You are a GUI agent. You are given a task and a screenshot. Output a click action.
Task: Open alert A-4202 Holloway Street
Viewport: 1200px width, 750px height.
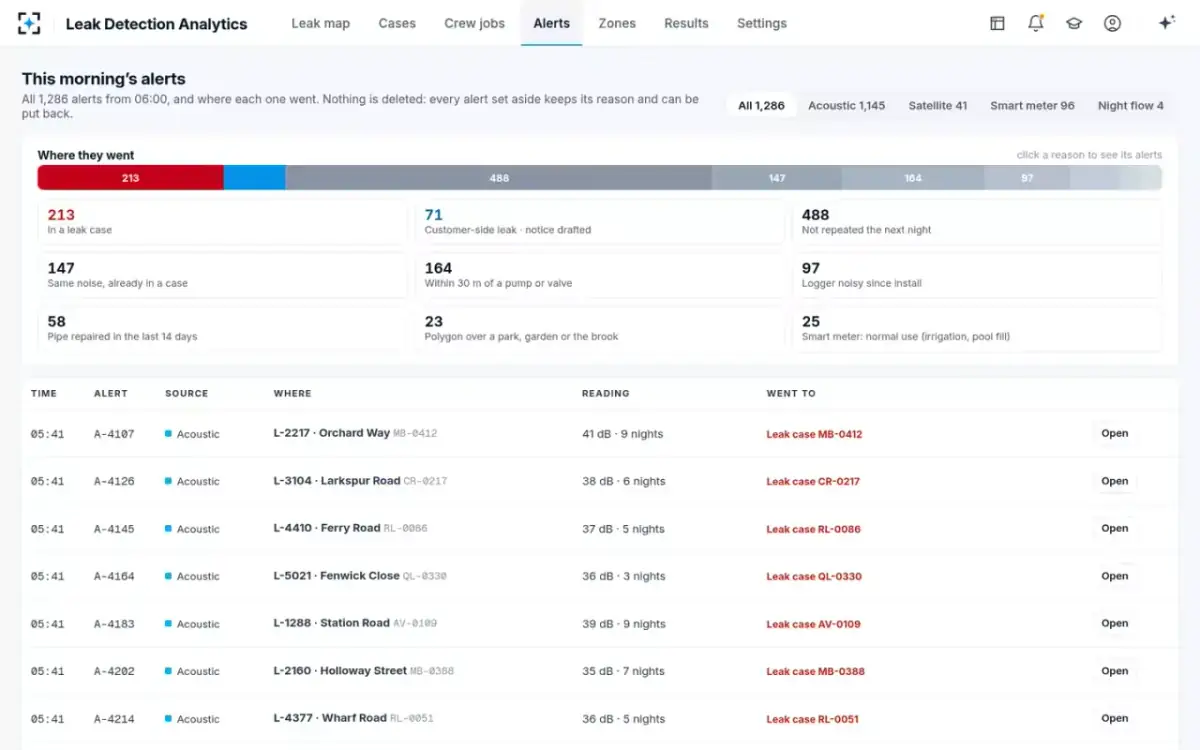point(1114,671)
